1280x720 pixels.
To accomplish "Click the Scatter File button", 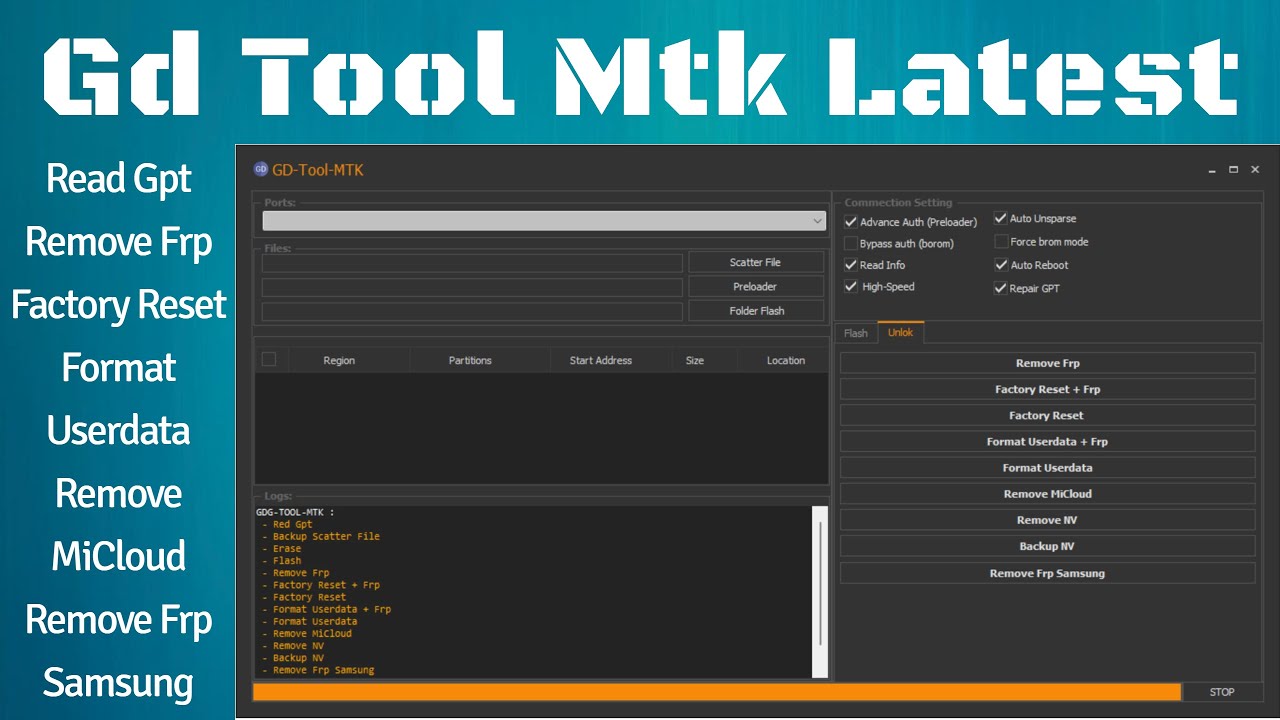I will click(756, 262).
